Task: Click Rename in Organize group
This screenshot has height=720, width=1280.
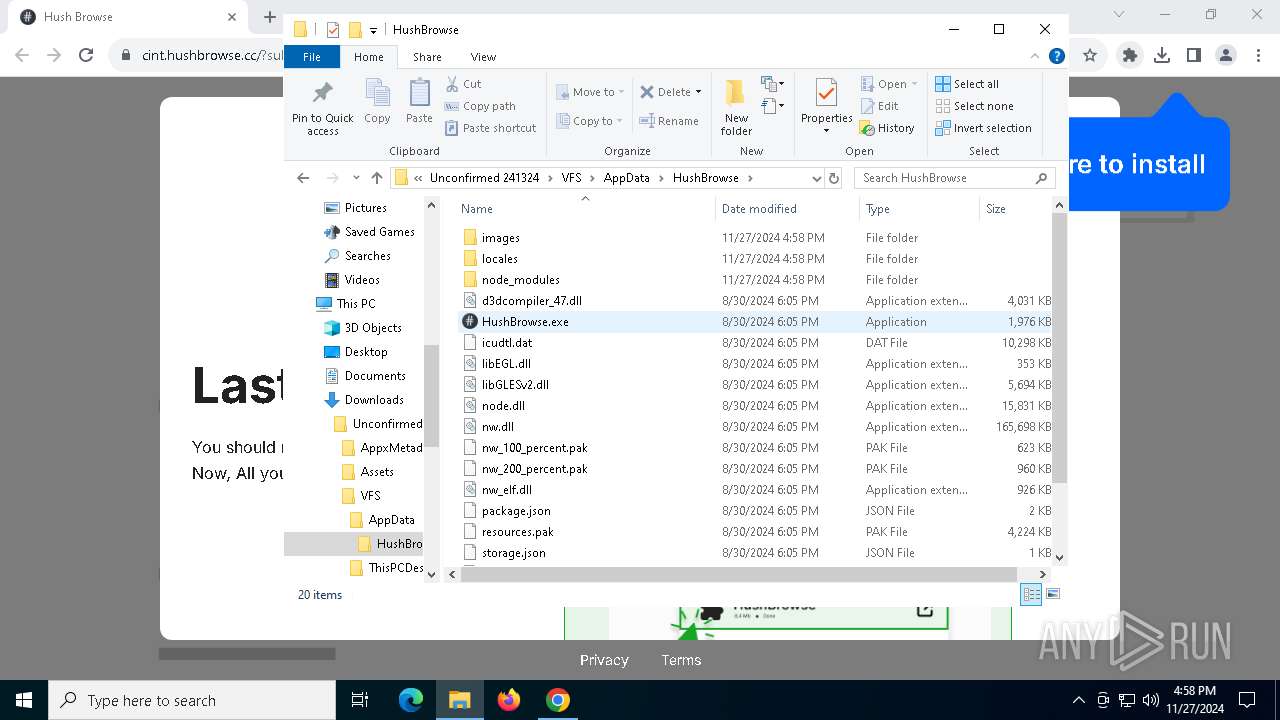Action: 669,121
